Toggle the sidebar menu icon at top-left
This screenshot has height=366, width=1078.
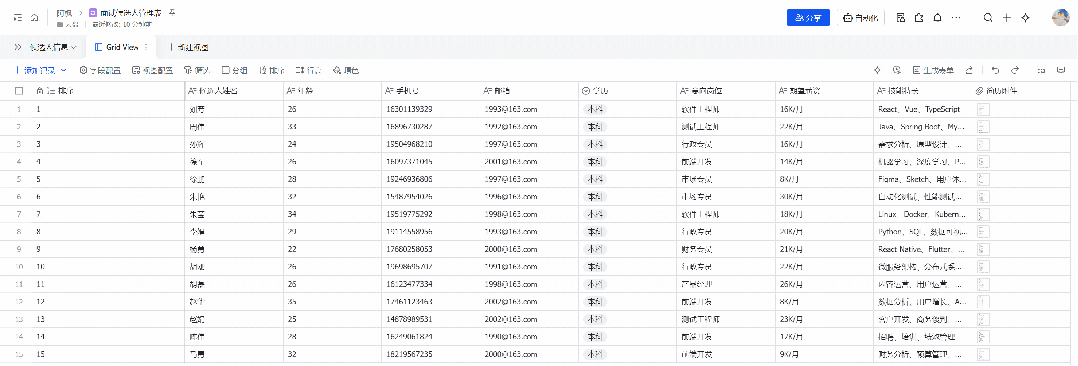tap(18, 18)
